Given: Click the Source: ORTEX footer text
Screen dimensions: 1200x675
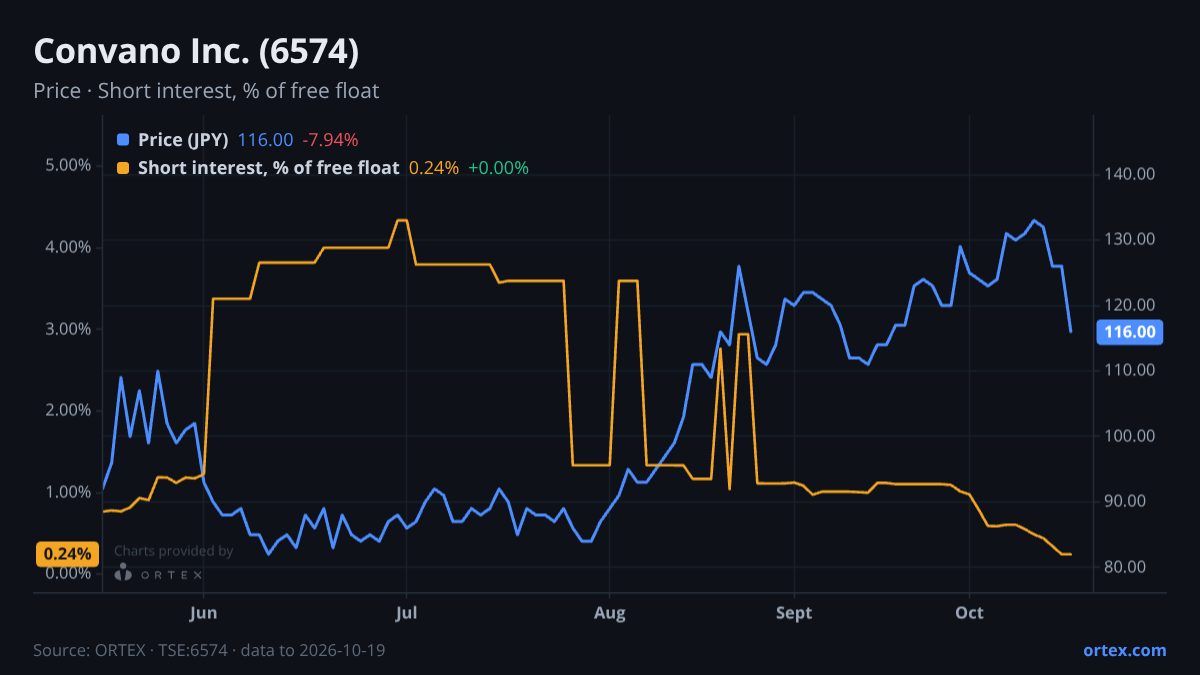Looking at the screenshot, I should click(209, 650).
